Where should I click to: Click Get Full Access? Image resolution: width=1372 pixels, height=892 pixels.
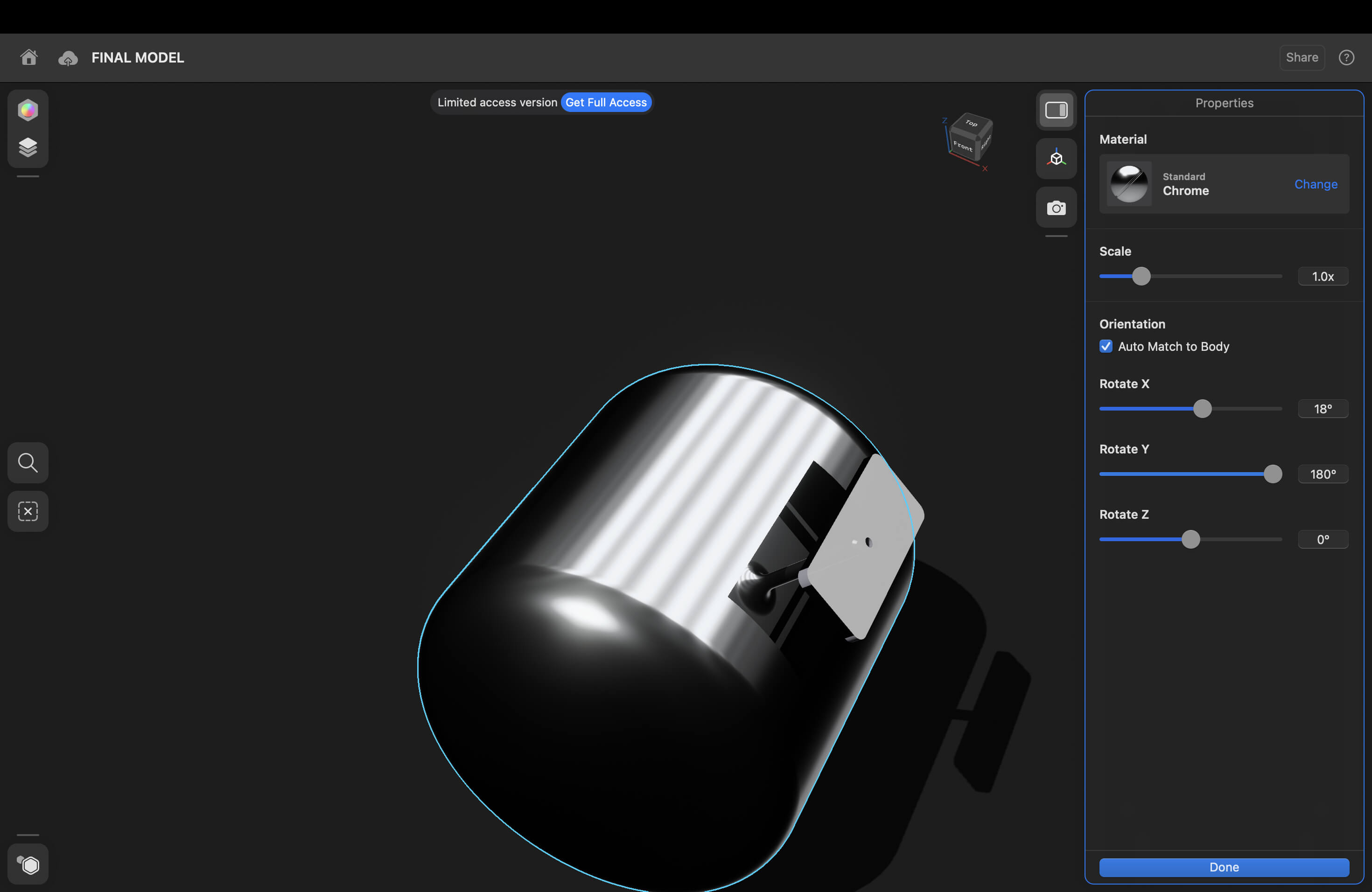click(x=606, y=103)
